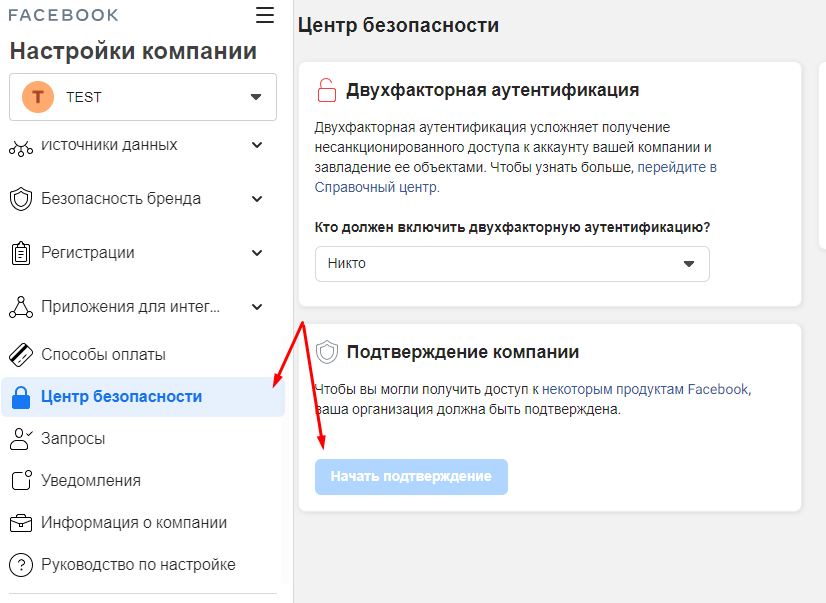Click the briefcase icon for company info

click(21, 523)
